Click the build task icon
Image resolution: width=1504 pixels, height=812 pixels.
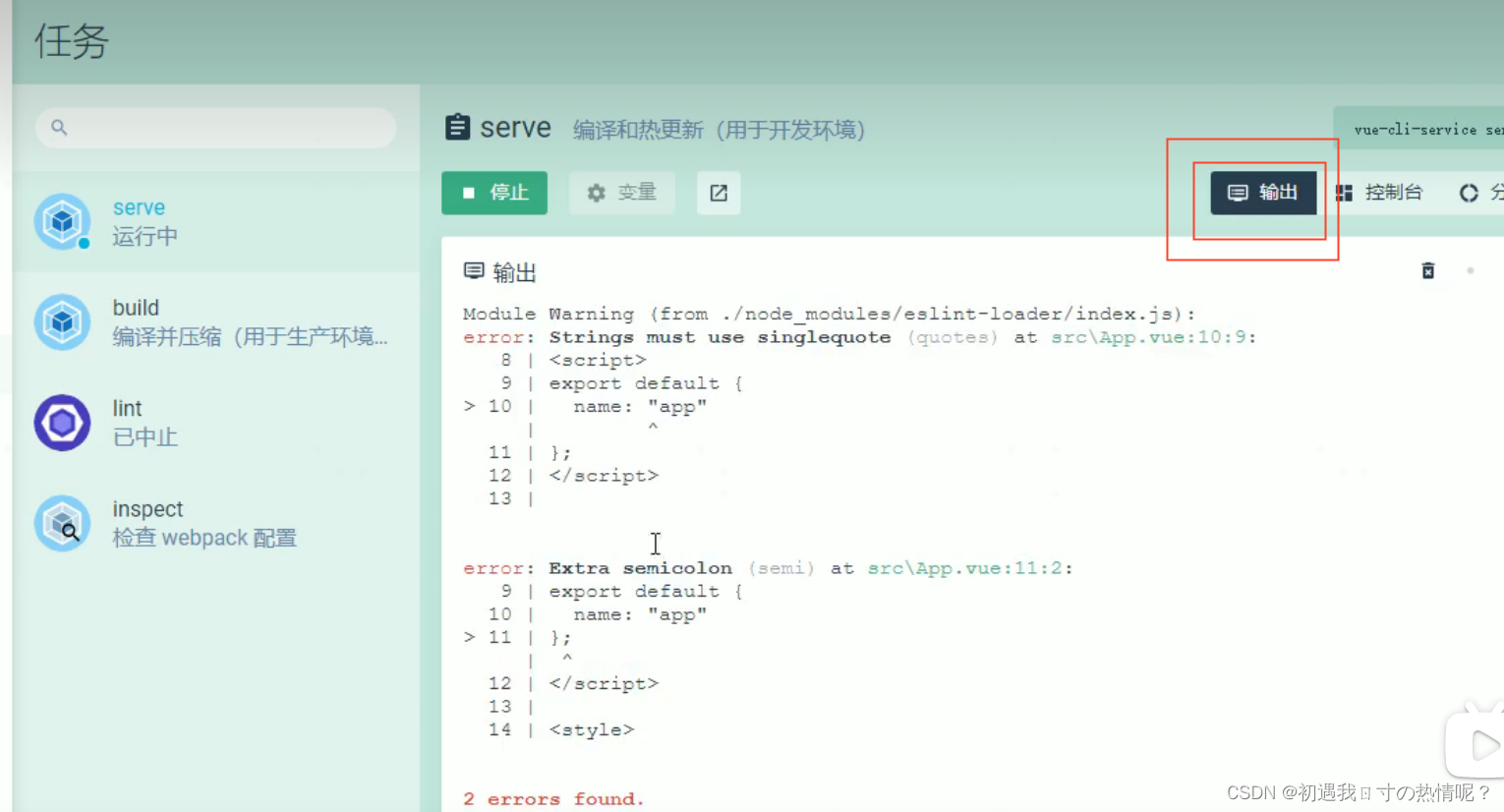(62, 321)
